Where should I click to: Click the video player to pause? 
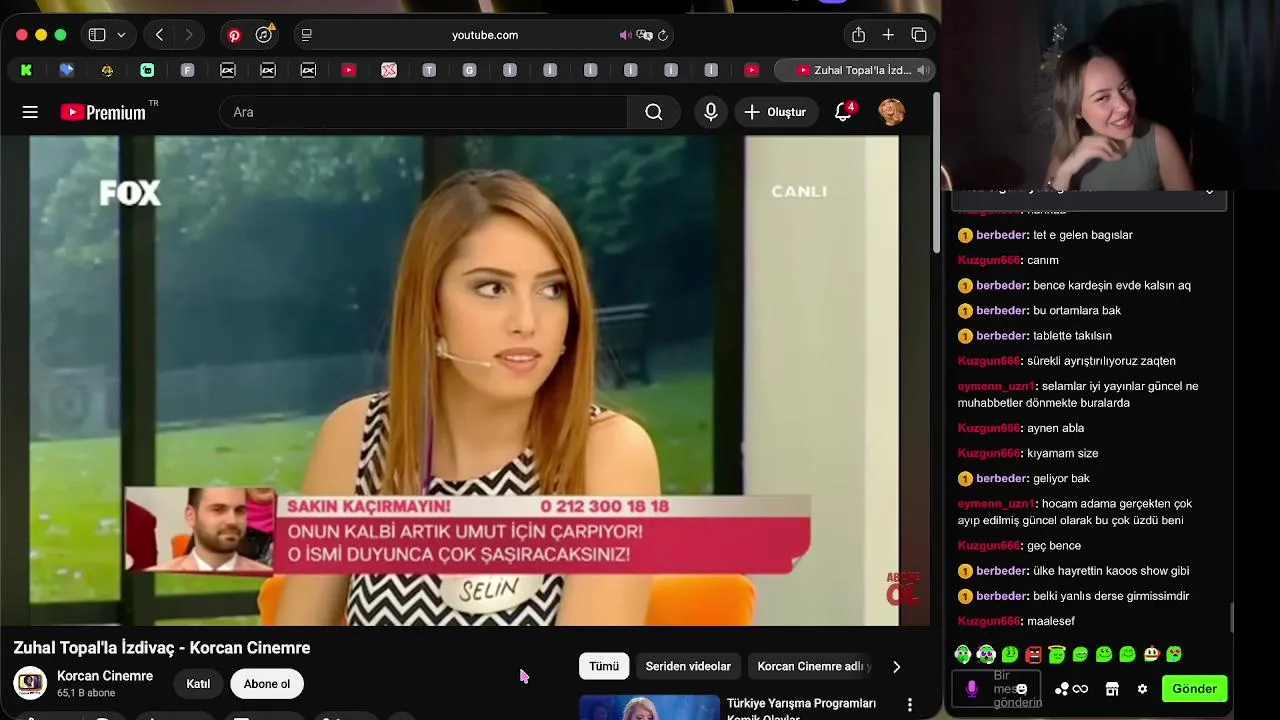click(465, 380)
